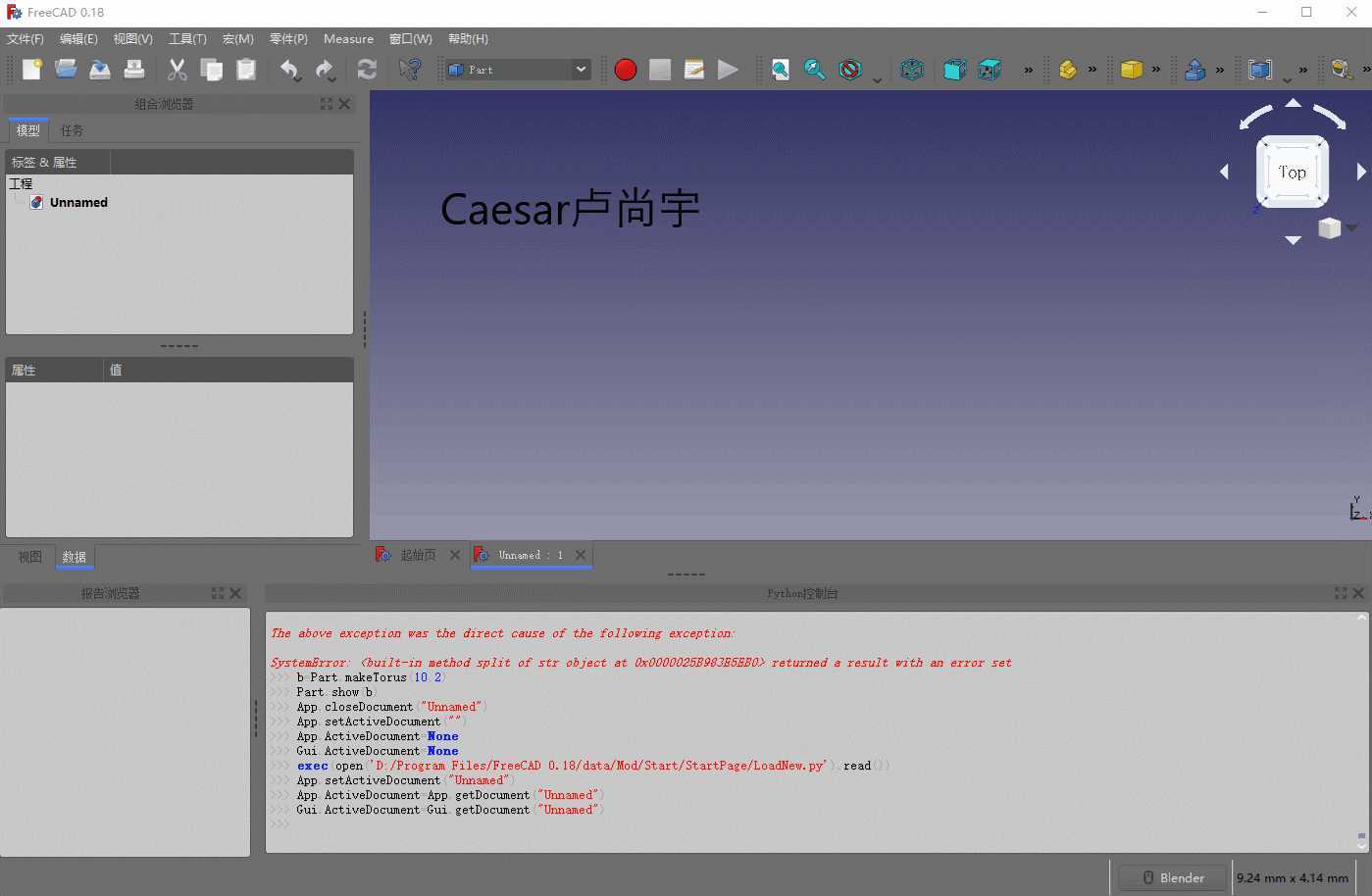Open the 零件(P) menu
The height and width of the screenshot is (896, 1372).
click(x=288, y=39)
